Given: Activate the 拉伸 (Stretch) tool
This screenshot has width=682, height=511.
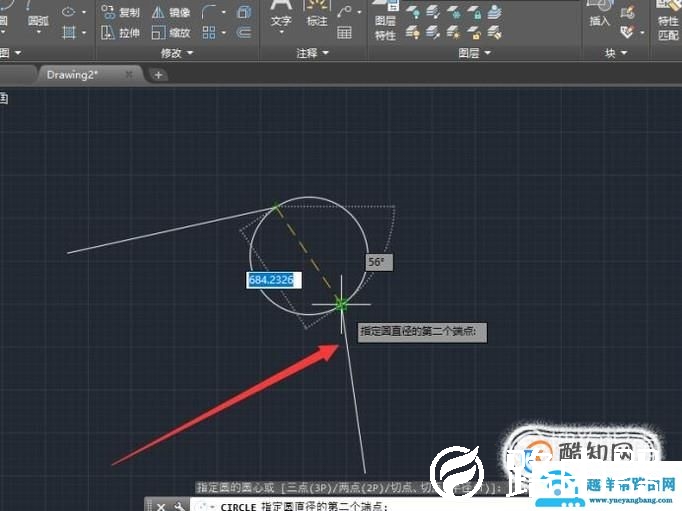Looking at the screenshot, I should pos(121,33).
